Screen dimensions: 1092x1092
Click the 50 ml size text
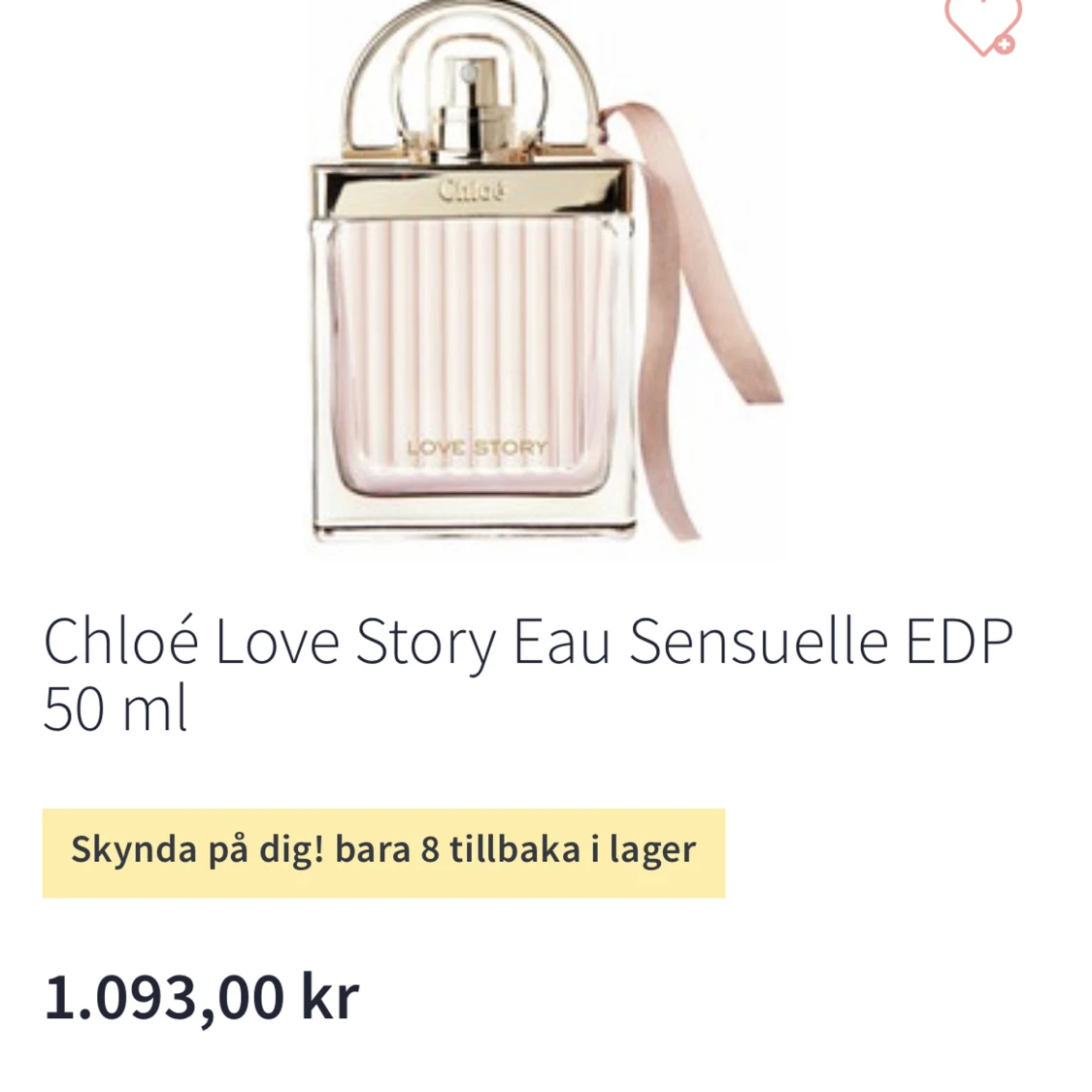[116, 709]
